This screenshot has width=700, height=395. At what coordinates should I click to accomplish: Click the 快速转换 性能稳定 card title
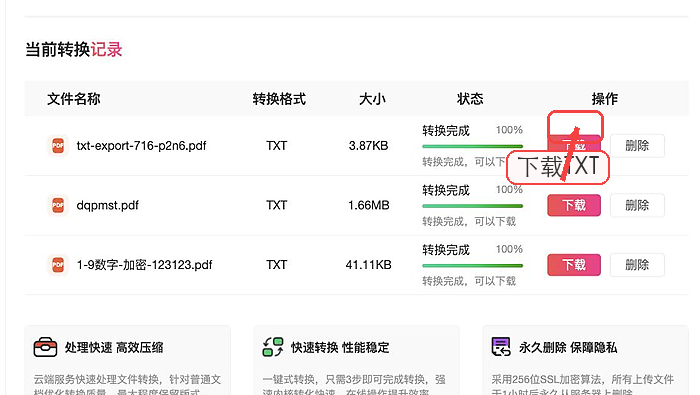coord(340,347)
